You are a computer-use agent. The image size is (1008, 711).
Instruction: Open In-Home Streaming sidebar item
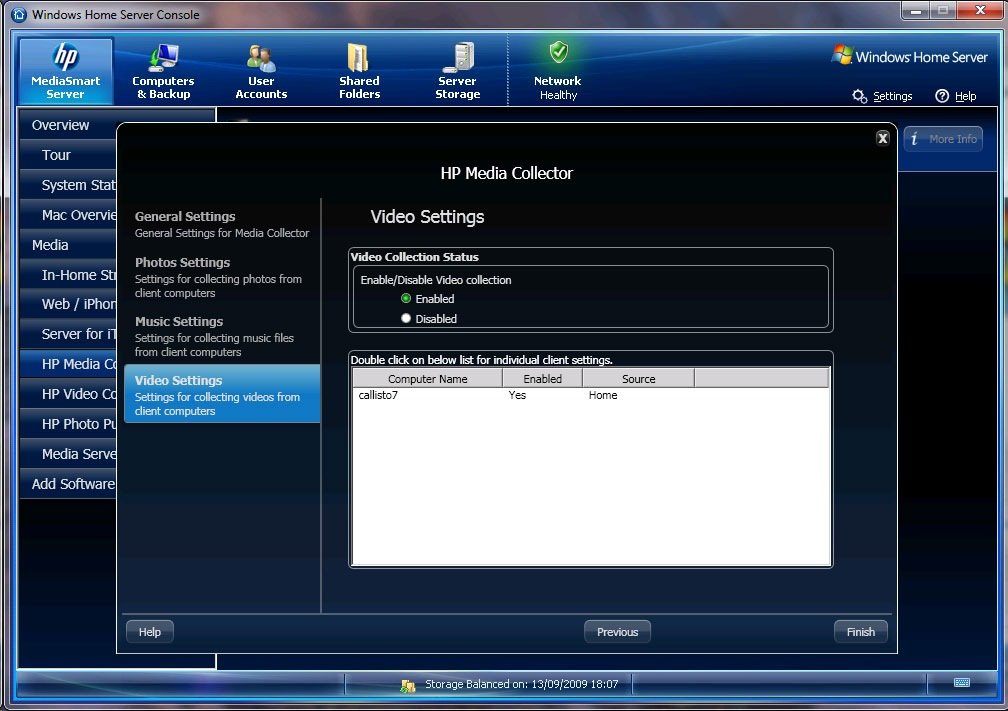pyautogui.click(x=68, y=274)
